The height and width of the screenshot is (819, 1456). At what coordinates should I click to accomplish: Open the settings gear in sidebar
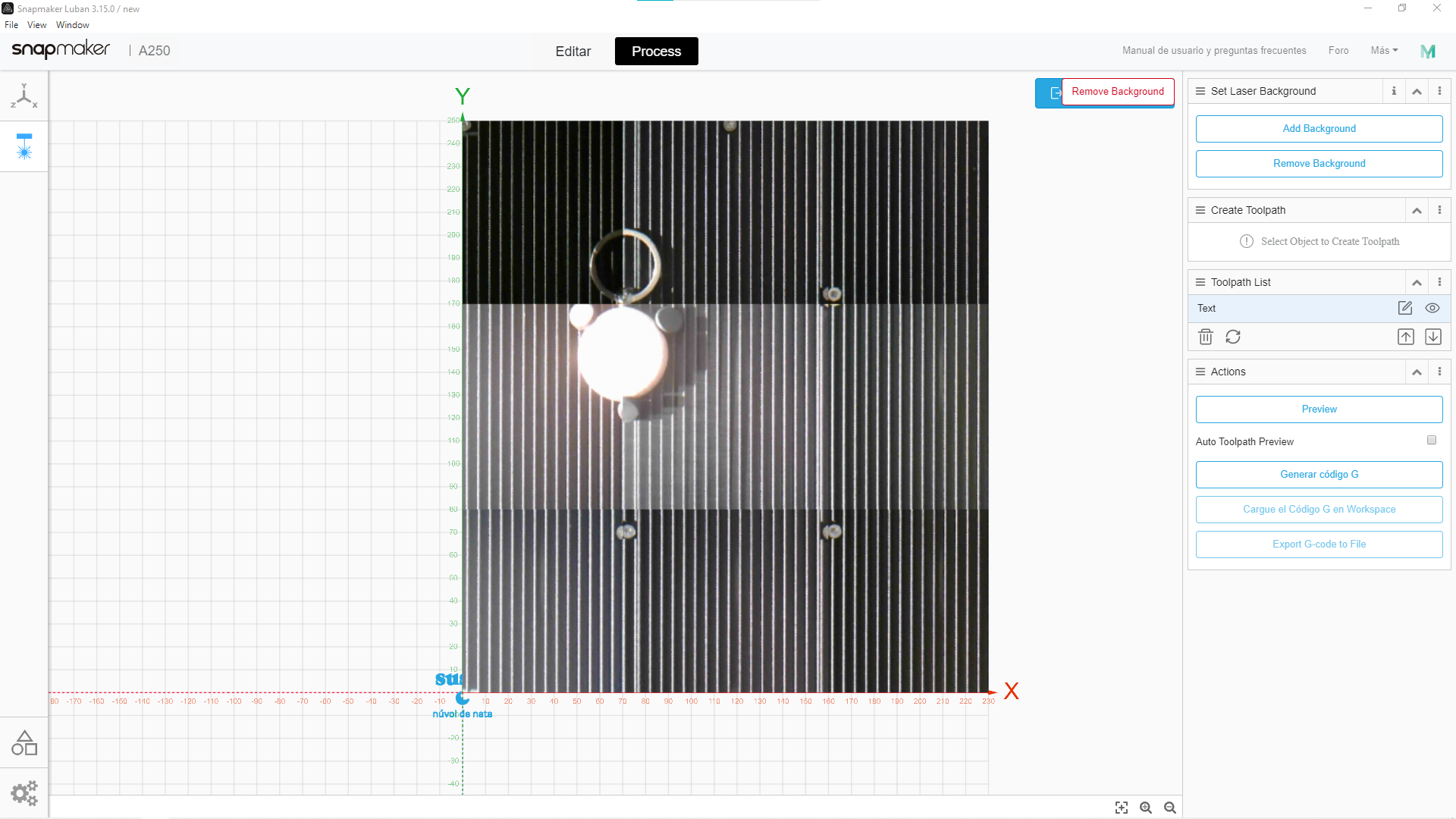pos(24,792)
